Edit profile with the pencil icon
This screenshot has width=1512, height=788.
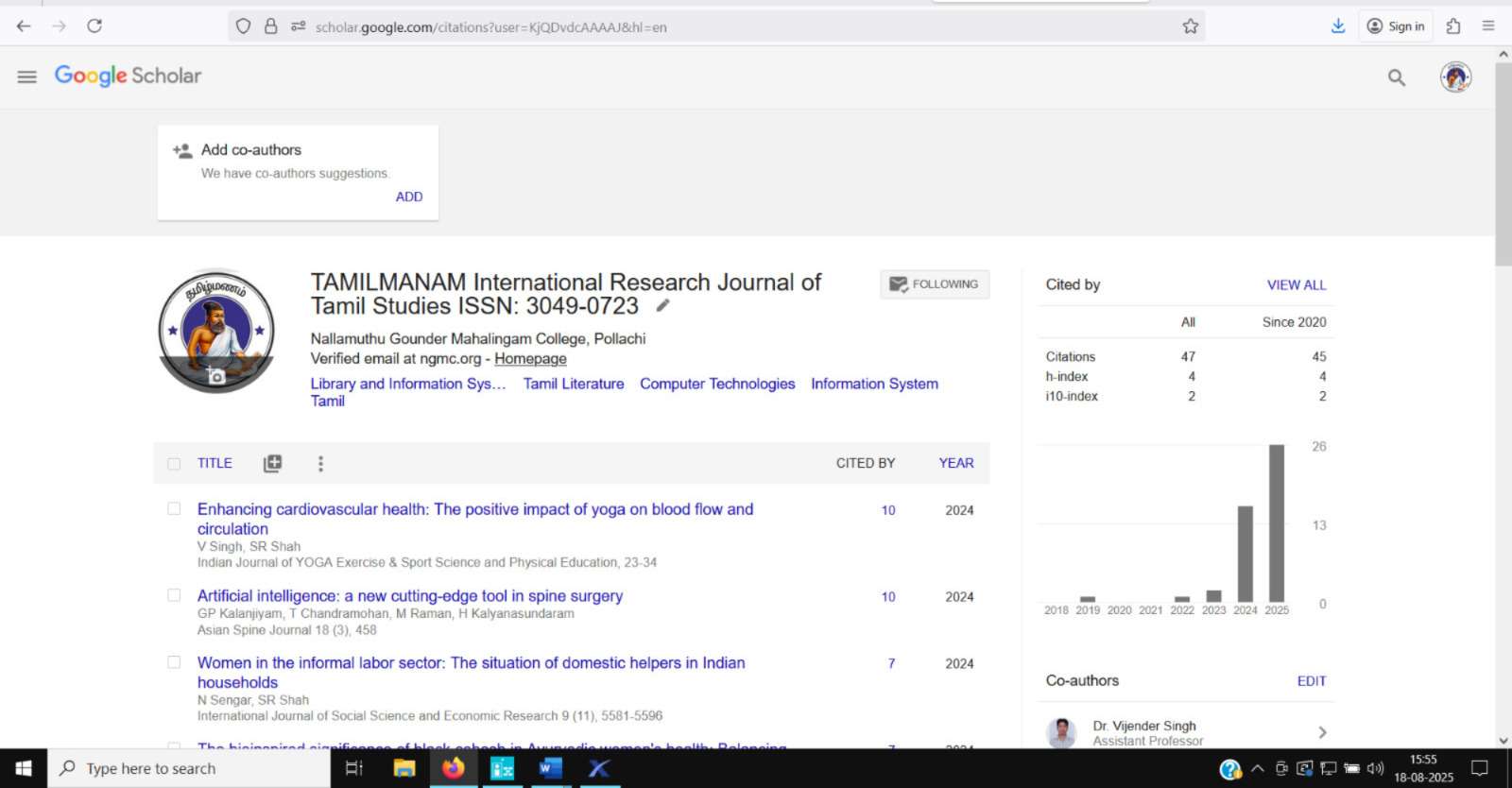coord(663,305)
